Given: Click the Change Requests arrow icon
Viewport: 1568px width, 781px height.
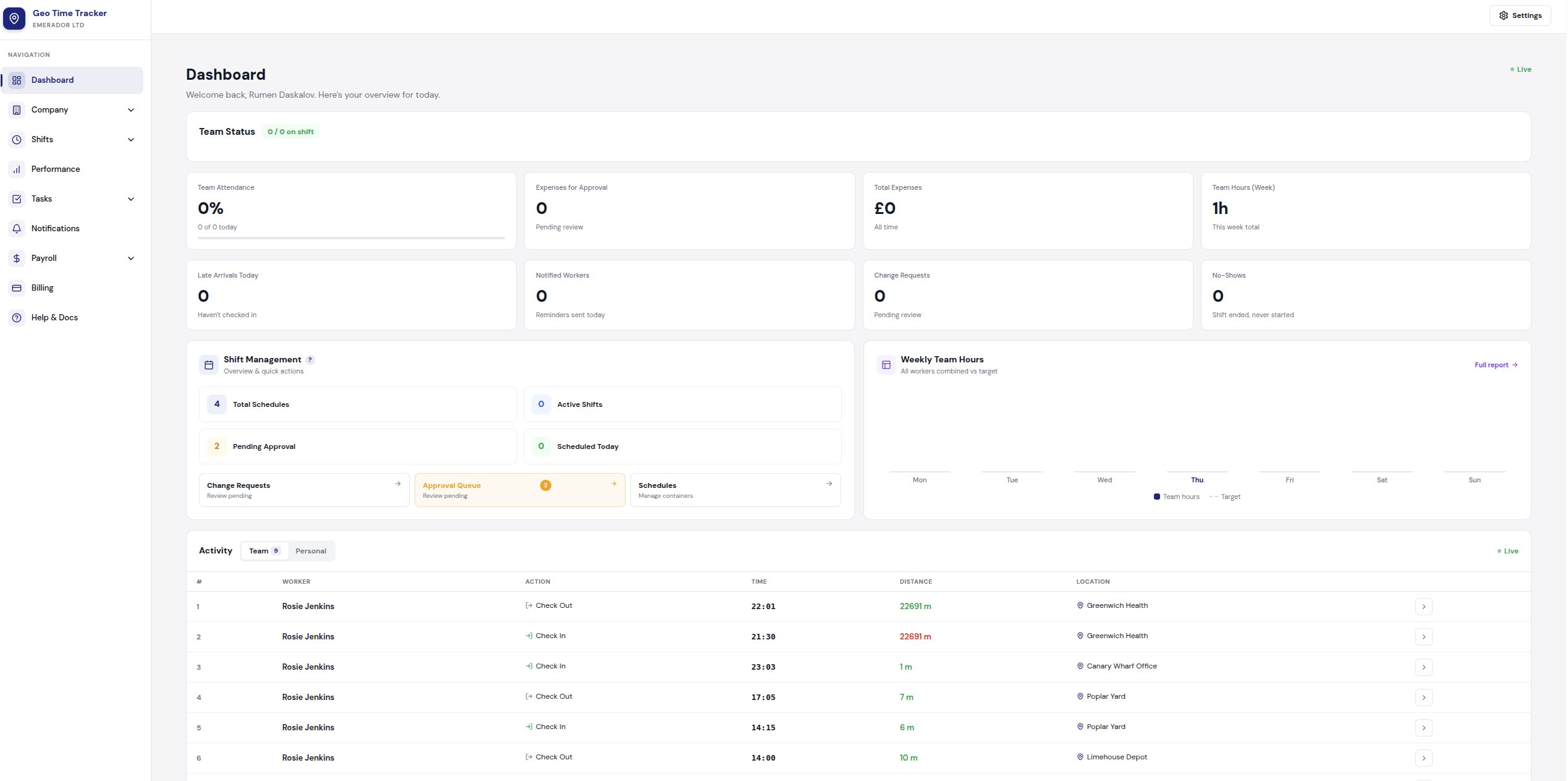Looking at the screenshot, I should (x=398, y=484).
